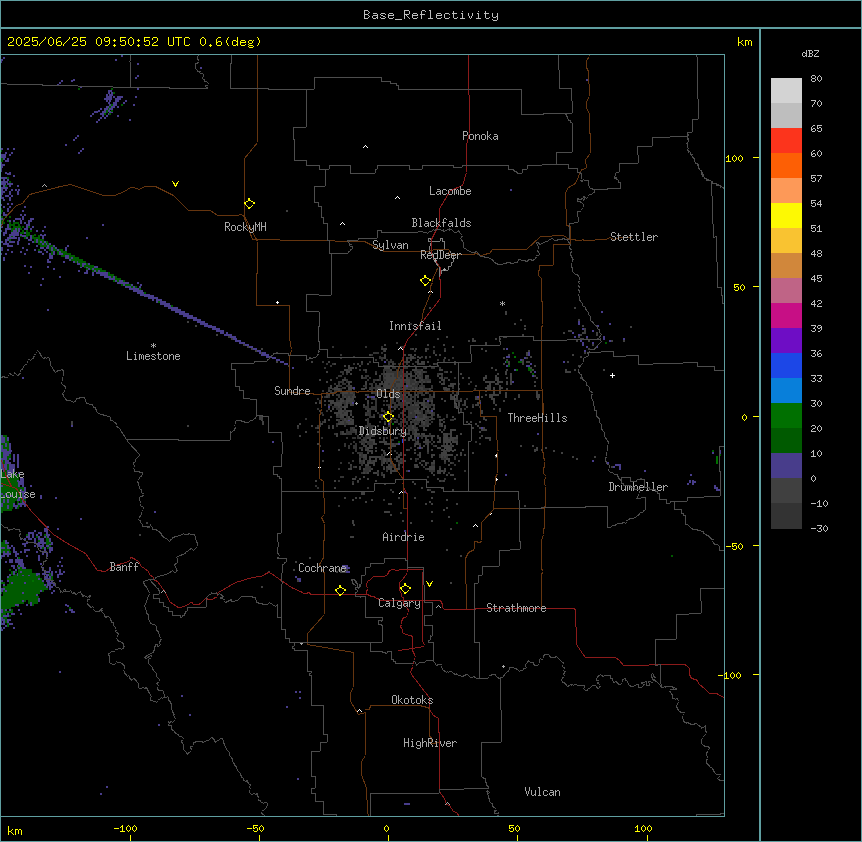
Task: Pick the red 60-65 dBZ legend swatch
Action: tap(786, 140)
